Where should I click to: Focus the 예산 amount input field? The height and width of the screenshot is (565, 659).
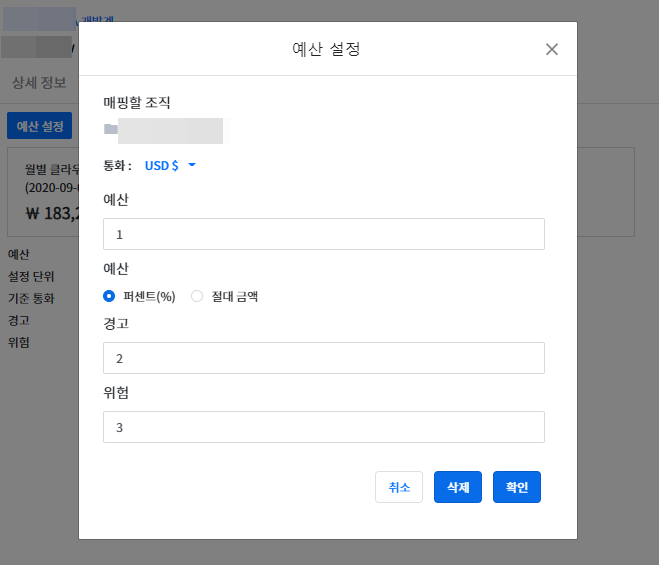coord(323,234)
